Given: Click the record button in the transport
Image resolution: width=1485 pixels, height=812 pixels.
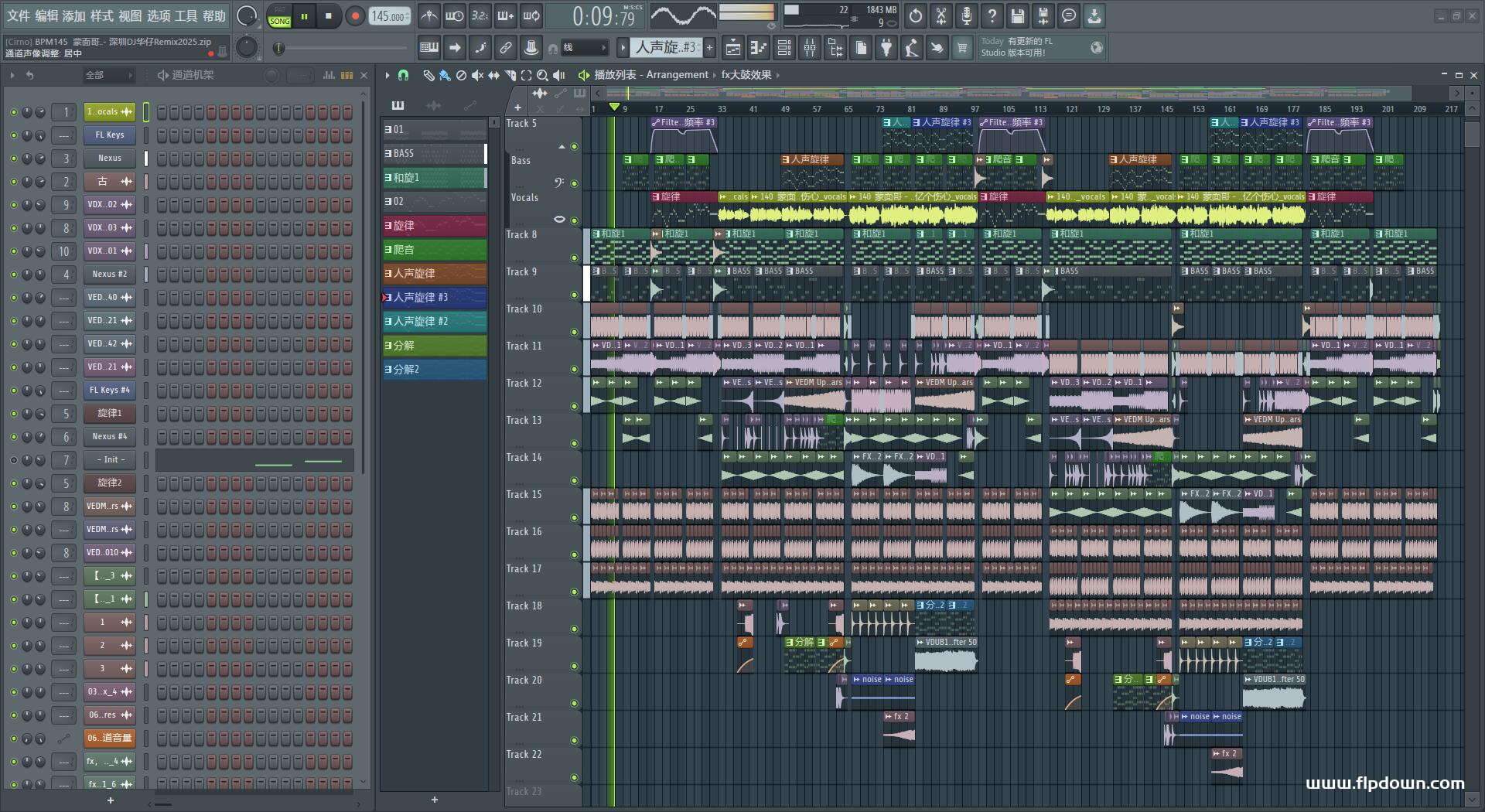Looking at the screenshot, I should [x=355, y=16].
